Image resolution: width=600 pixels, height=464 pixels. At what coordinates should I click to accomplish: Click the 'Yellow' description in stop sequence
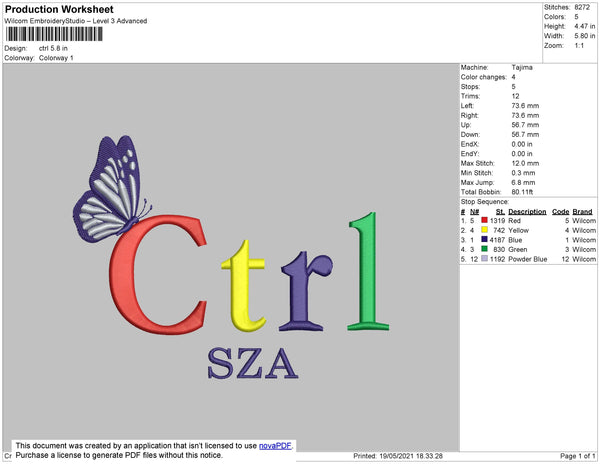(518, 230)
